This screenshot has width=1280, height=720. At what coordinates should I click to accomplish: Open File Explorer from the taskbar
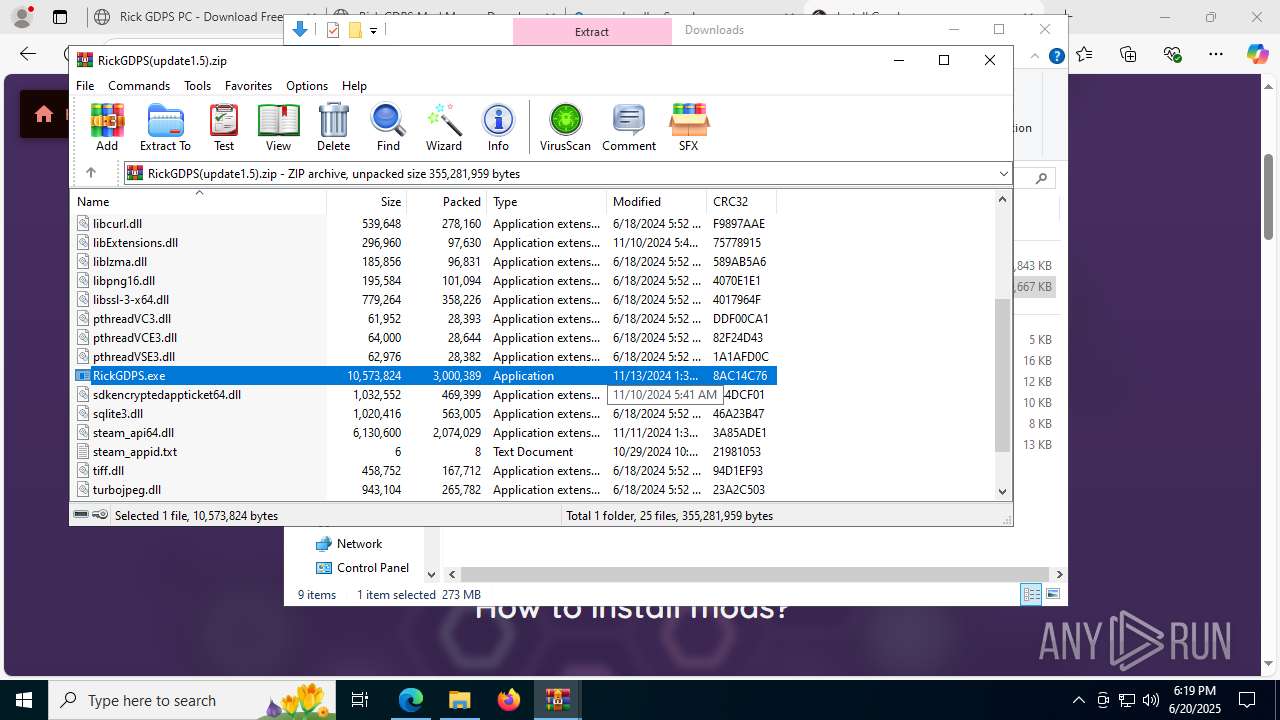click(460, 700)
